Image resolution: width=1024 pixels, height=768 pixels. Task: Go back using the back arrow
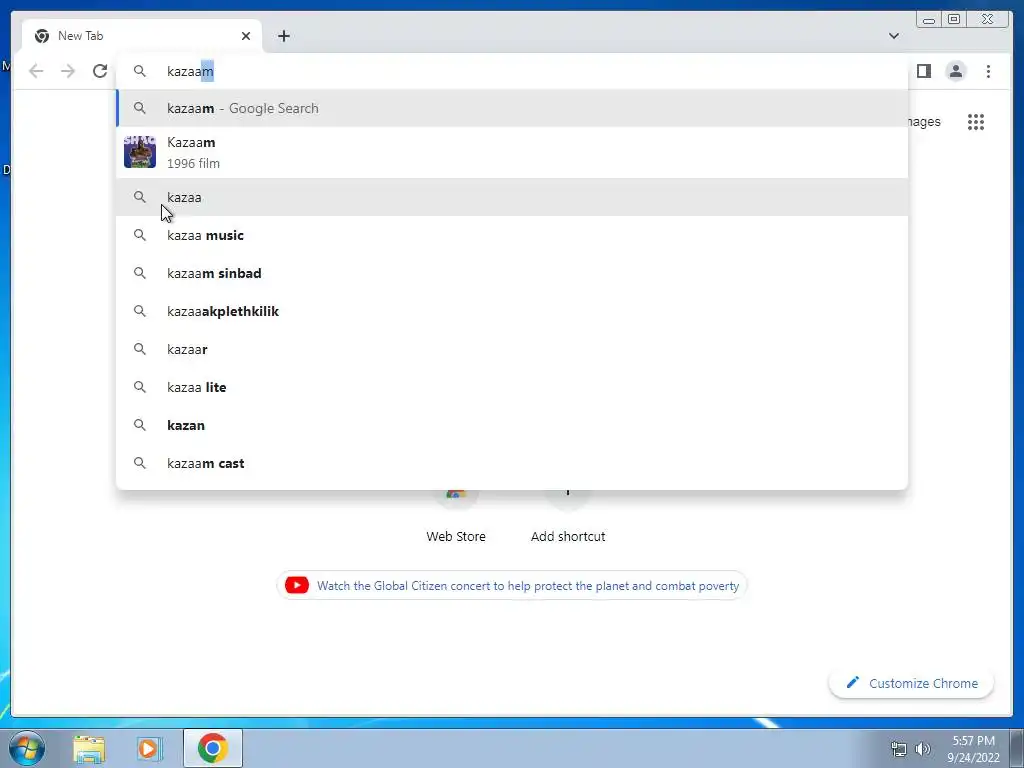tap(36, 71)
